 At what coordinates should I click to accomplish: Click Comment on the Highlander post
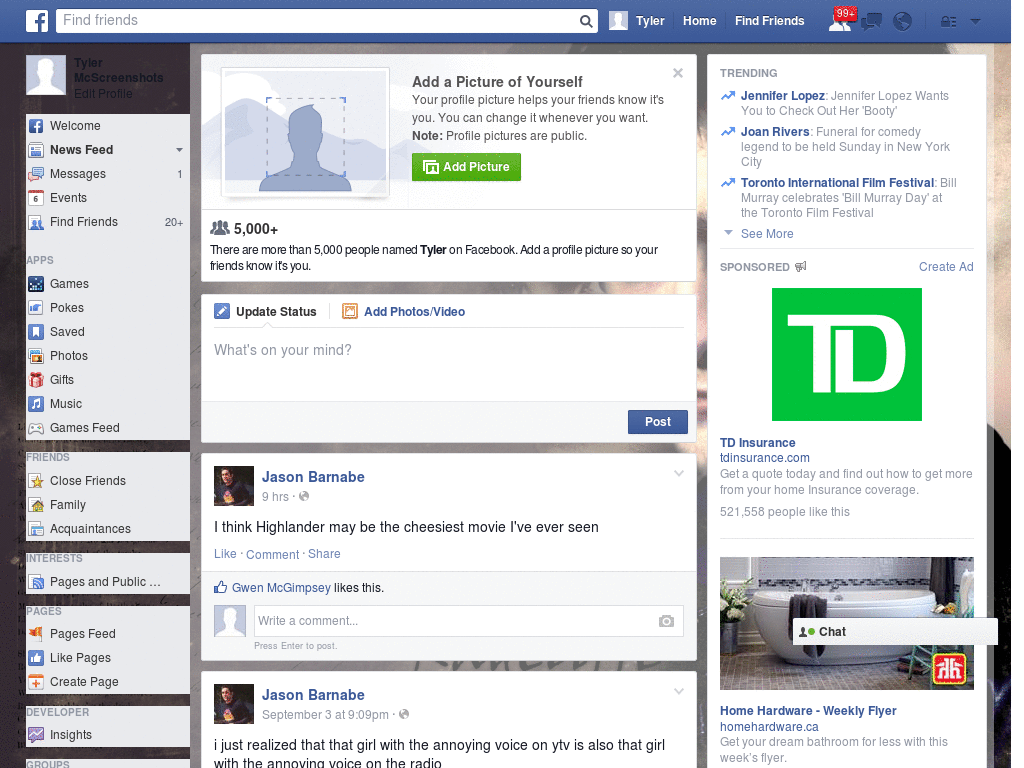tap(272, 554)
